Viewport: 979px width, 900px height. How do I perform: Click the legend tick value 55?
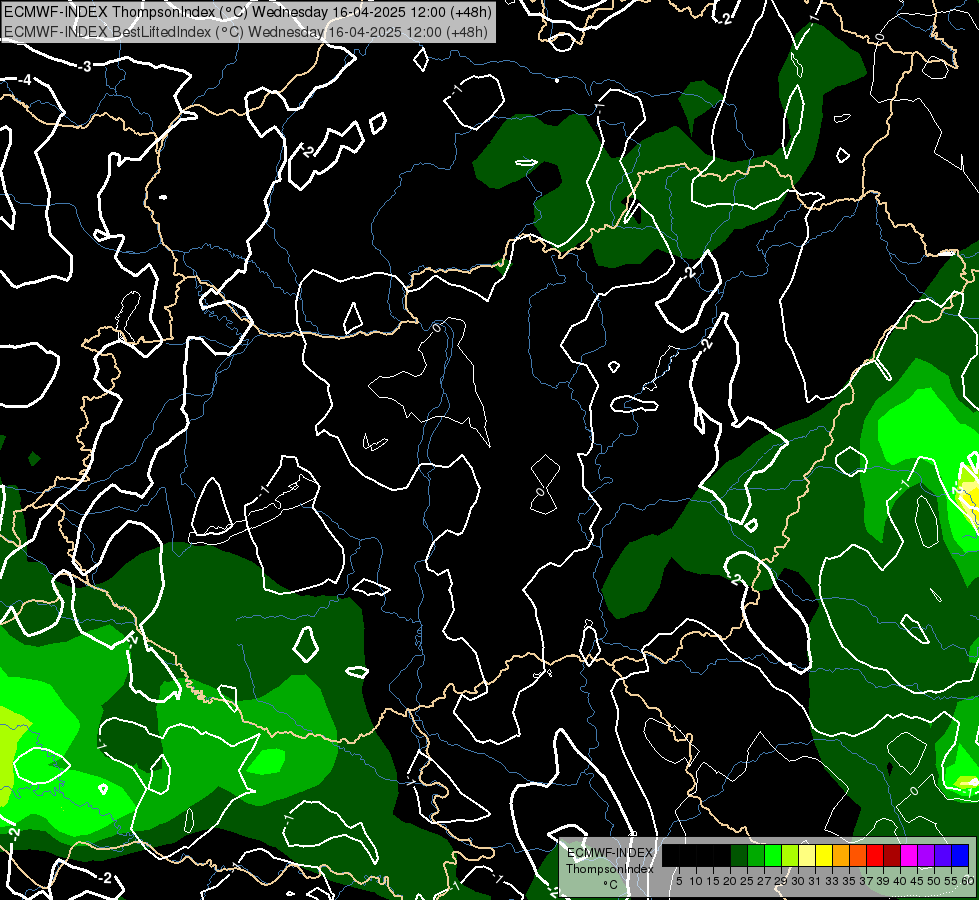[x=951, y=881]
